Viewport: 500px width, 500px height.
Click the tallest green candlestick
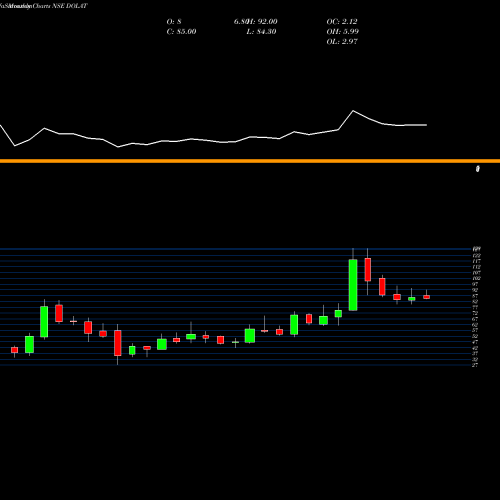(x=353, y=285)
